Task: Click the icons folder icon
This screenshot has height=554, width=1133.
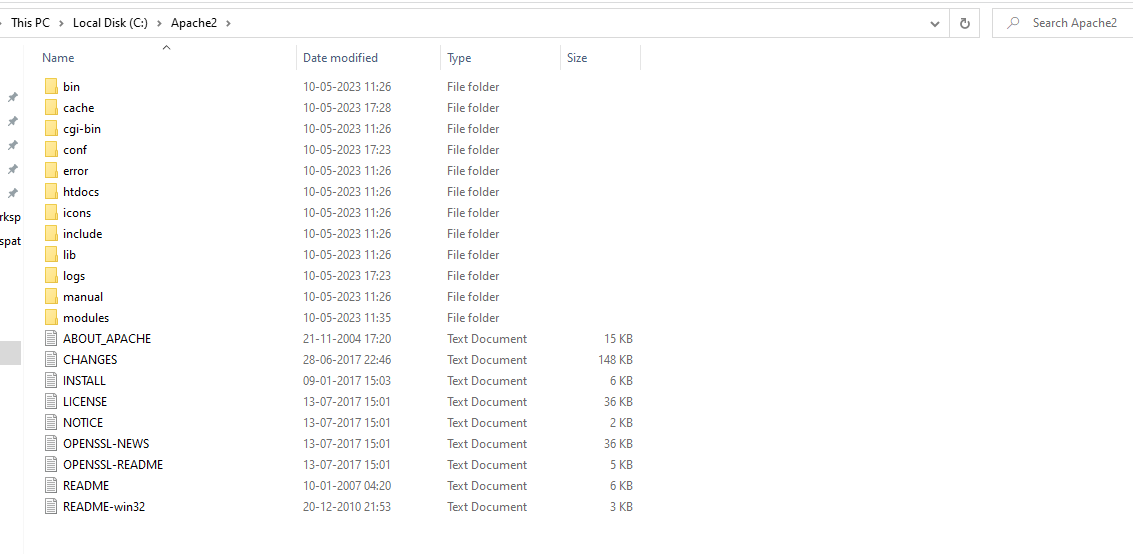Action: tap(51, 212)
